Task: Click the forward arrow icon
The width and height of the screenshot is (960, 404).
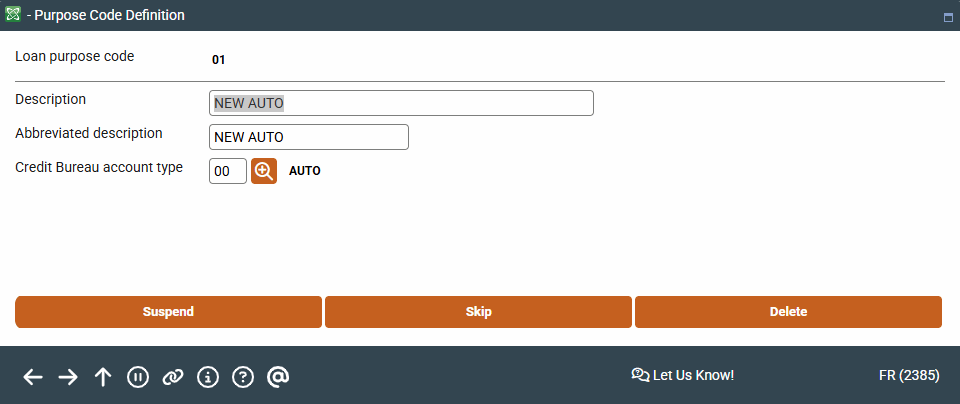Action: click(x=68, y=376)
